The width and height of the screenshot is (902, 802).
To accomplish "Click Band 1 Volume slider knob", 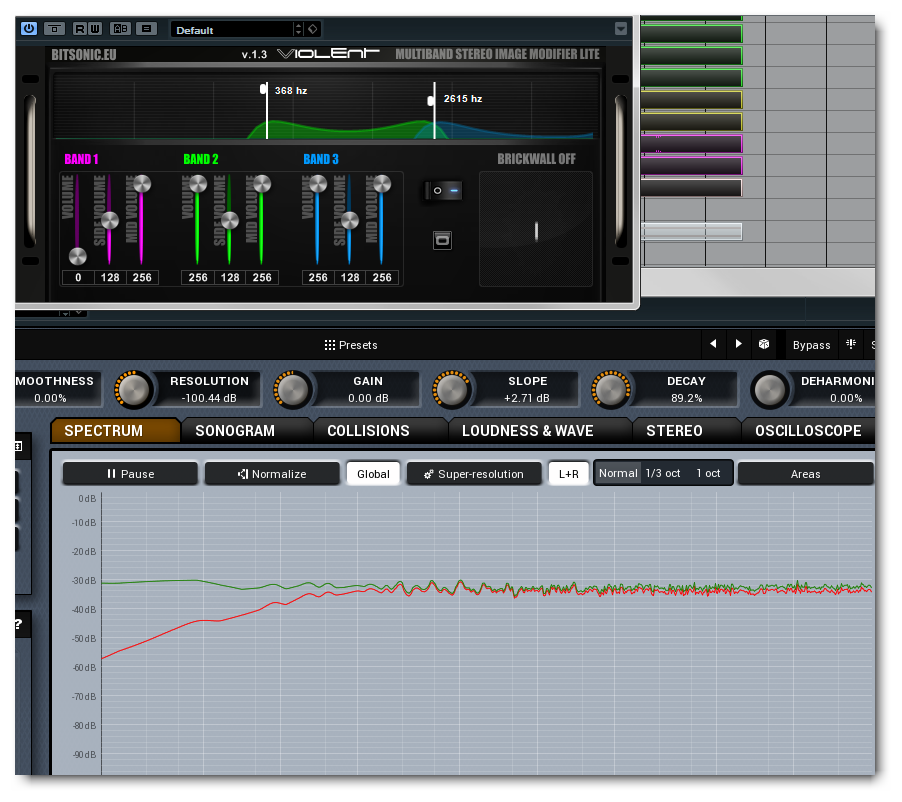I will [78, 256].
